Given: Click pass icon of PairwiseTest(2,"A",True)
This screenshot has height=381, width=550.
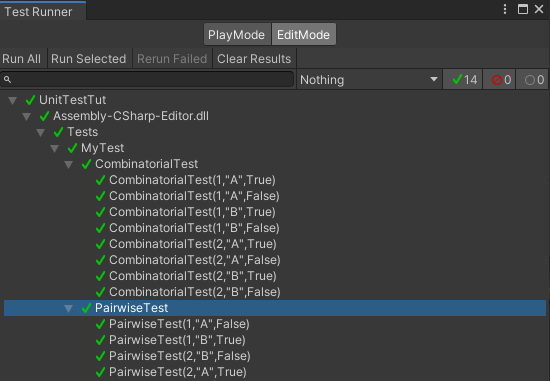Looking at the screenshot, I should [x=100, y=372].
